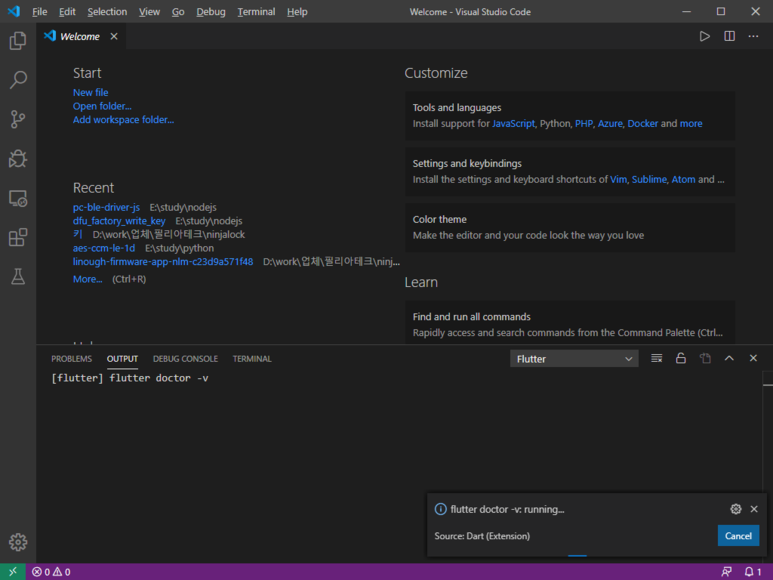Open the Terminal menu
This screenshot has height=580, width=773.
click(x=256, y=12)
